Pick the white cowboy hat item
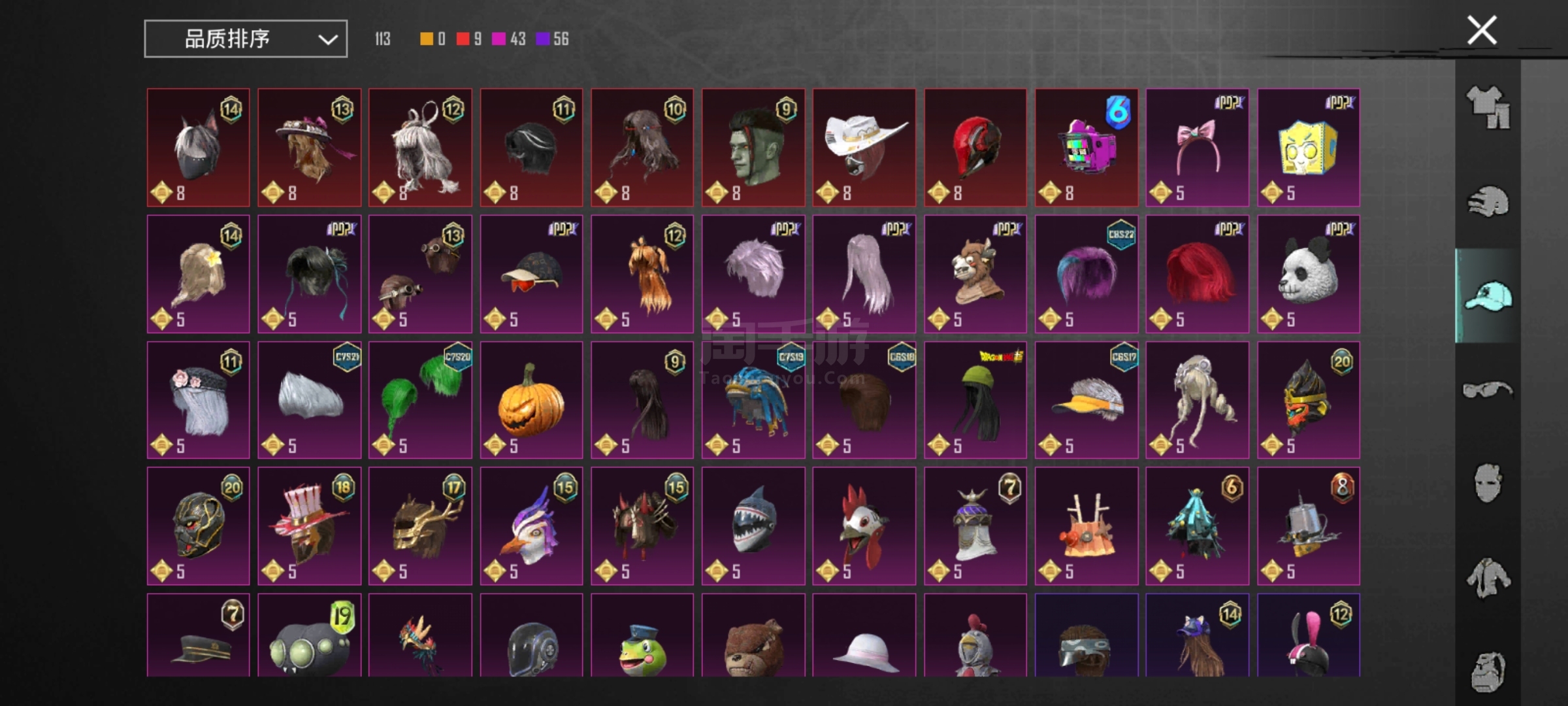This screenshot has height=706, width=1568. [864, 148]
